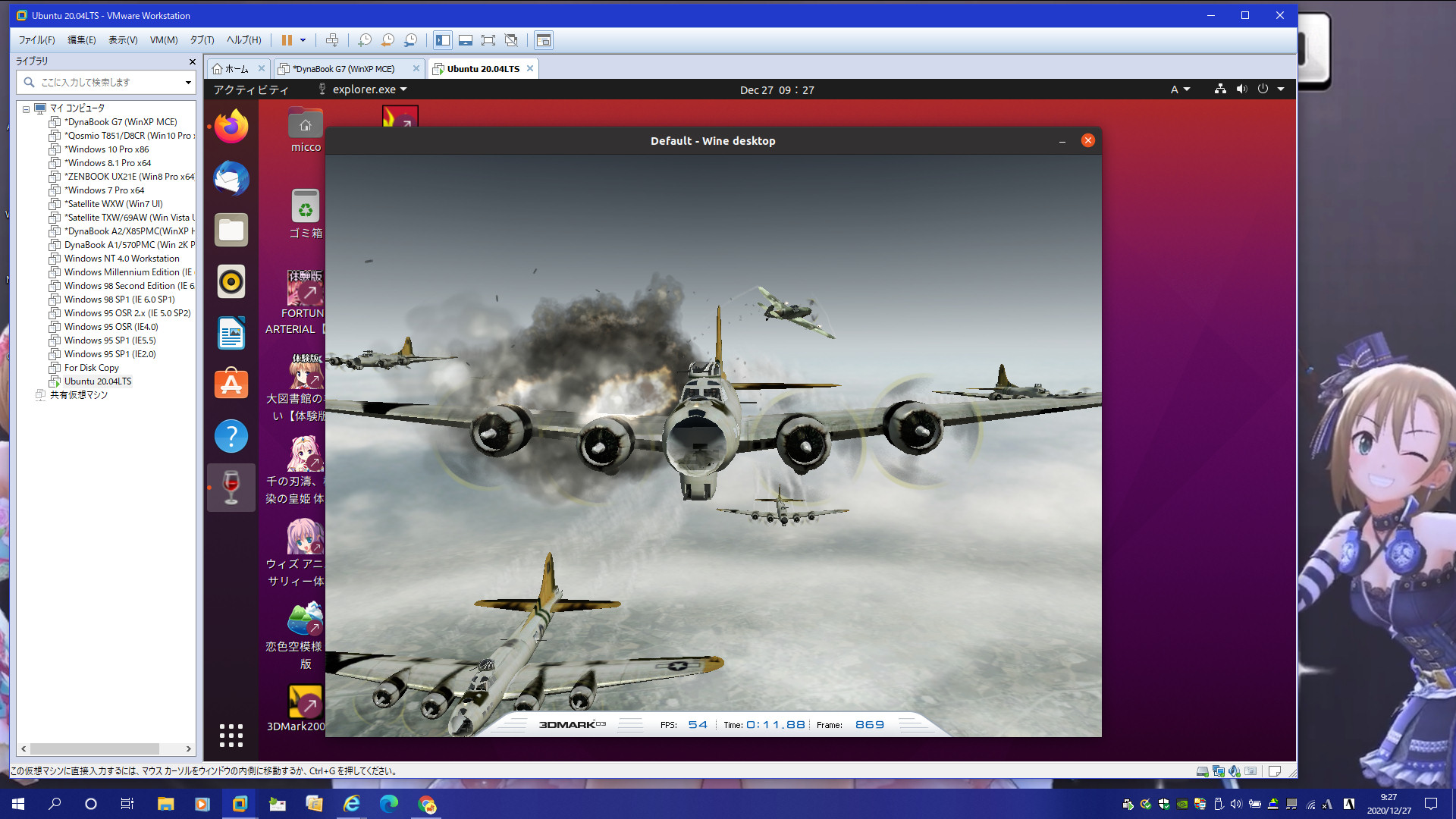Screen dimensions: 1456x819
Task: Toggle the library sidebar view
Action: tap(443, 40)
